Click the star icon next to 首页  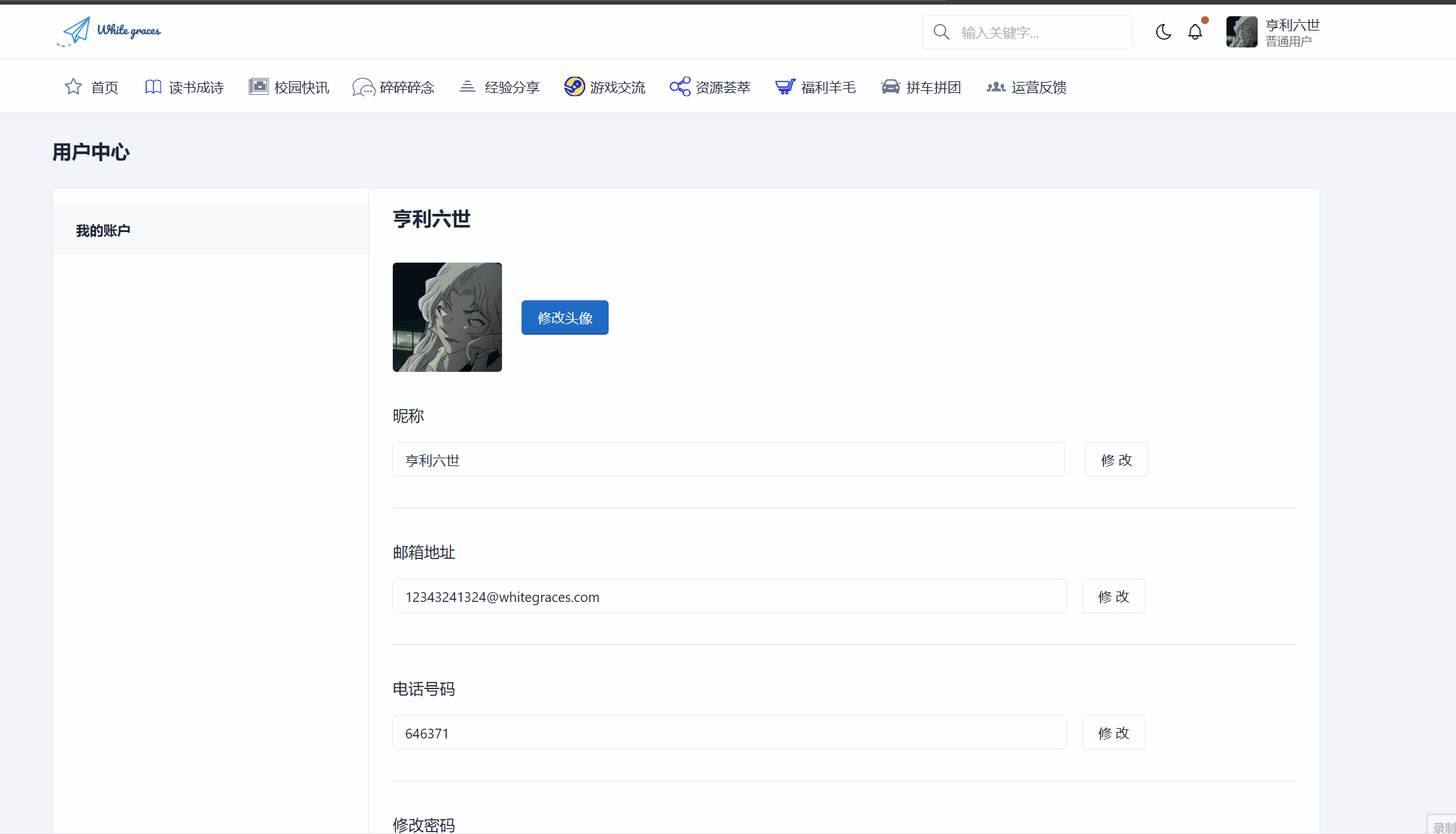[x=73, y=86]
